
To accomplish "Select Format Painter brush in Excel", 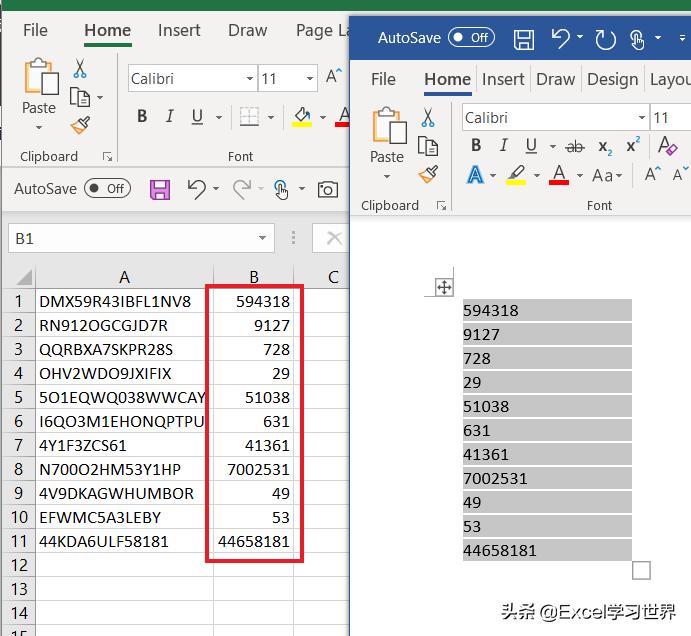I will point(80,125).
